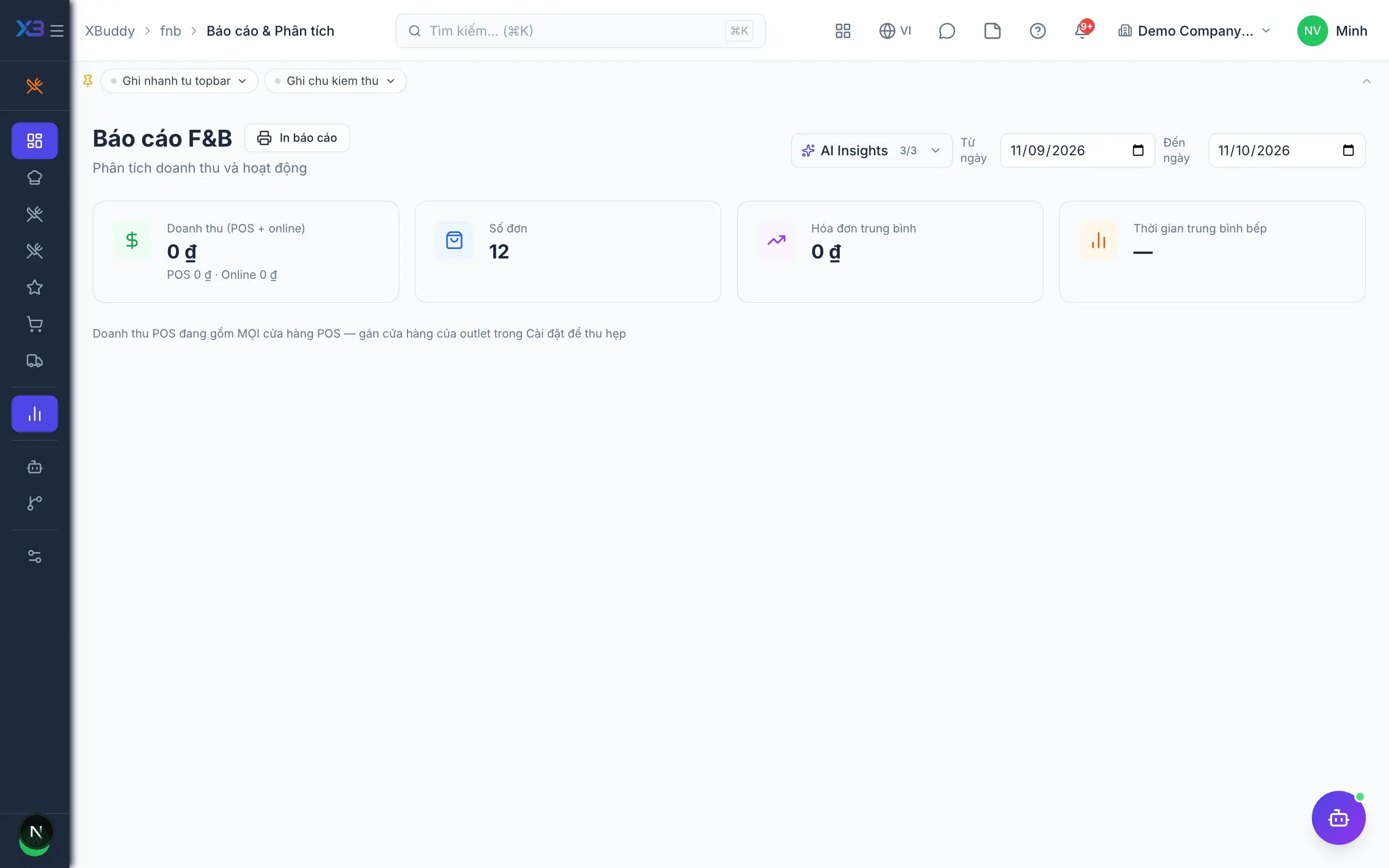
Task: Open the git branch workflow icon
Action: pos(34,503)
